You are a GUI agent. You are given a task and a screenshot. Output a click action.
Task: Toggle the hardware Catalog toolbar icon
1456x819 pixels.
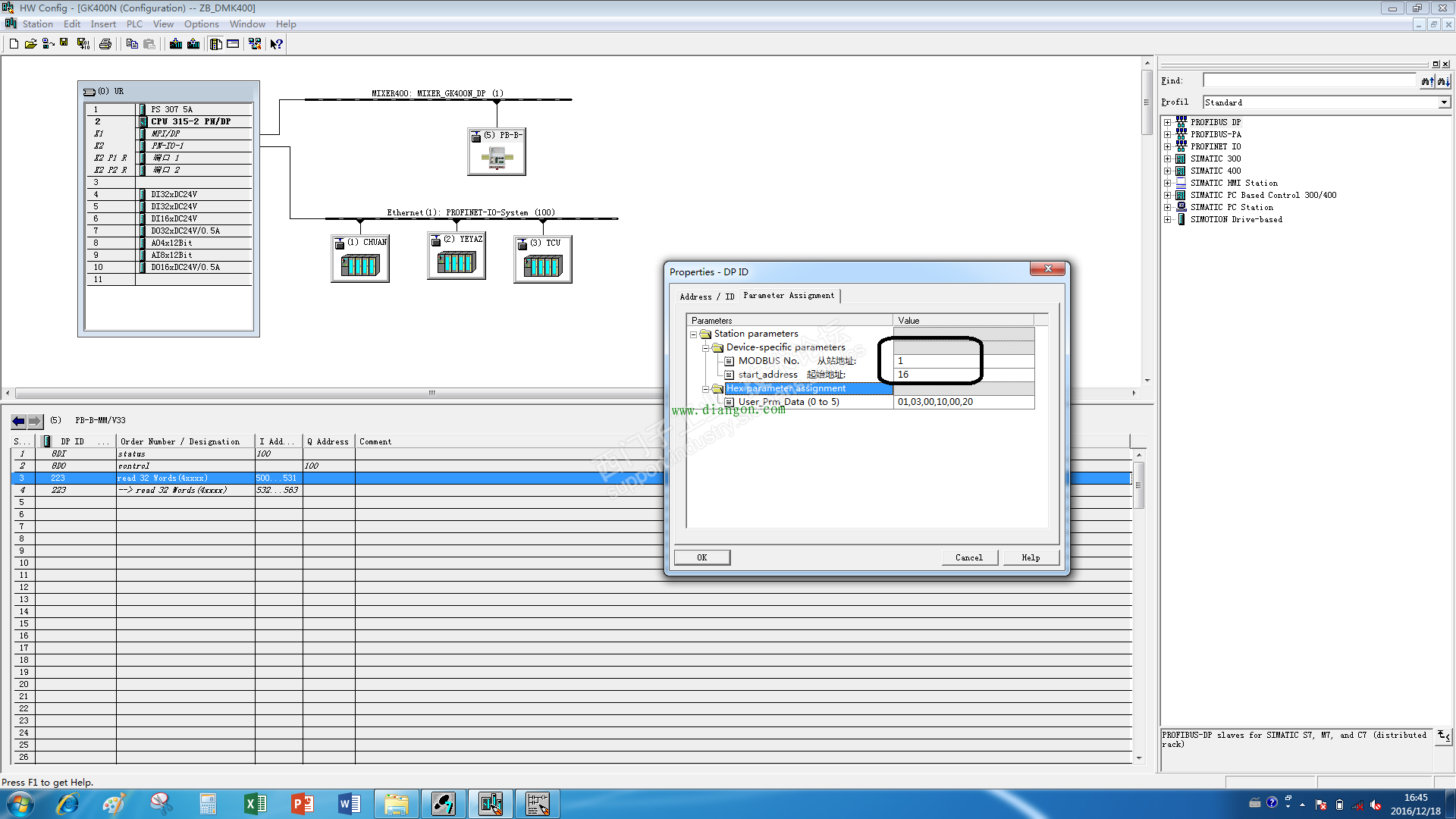(x=216, y=44)
